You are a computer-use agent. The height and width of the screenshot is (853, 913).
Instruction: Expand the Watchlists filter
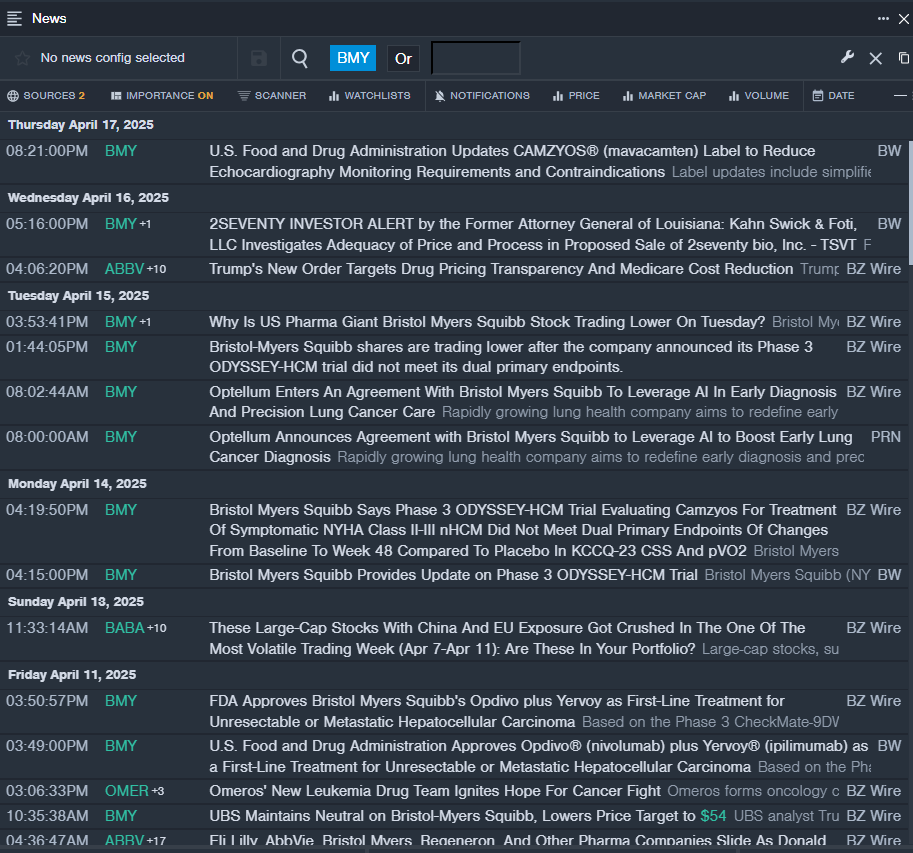[369, 96]
